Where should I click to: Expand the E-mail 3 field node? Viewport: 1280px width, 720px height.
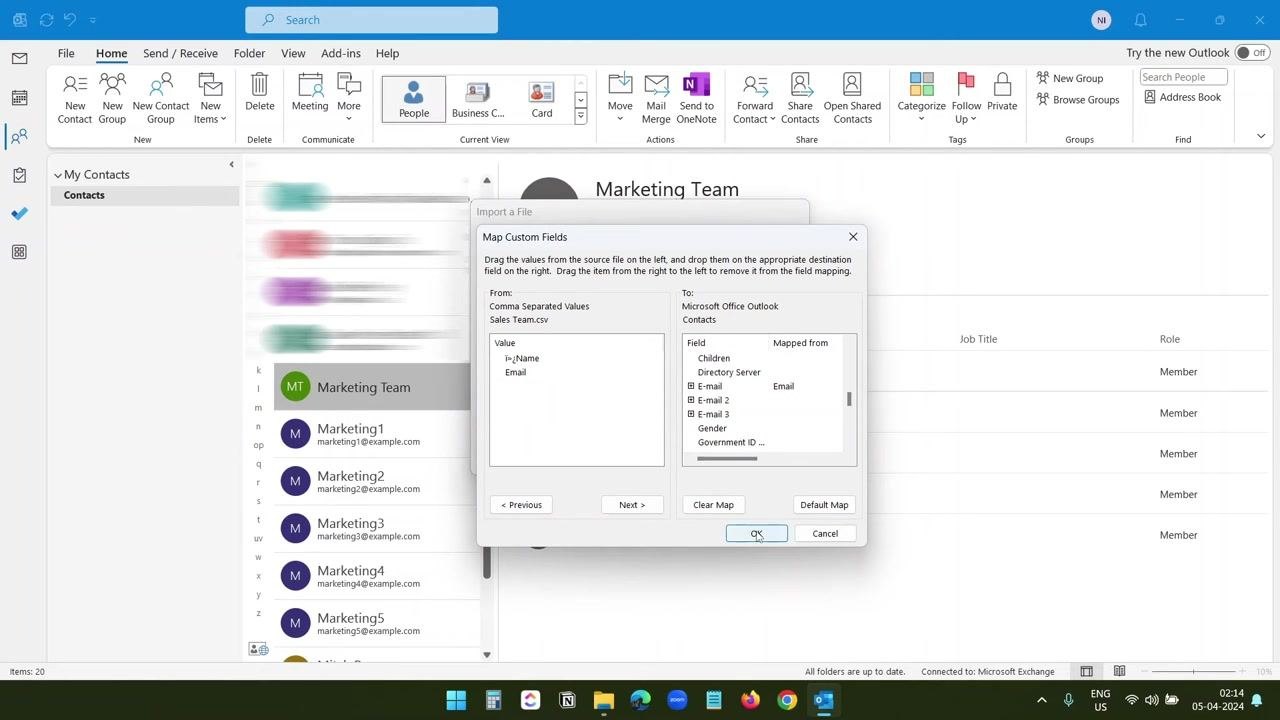point(690,414)
